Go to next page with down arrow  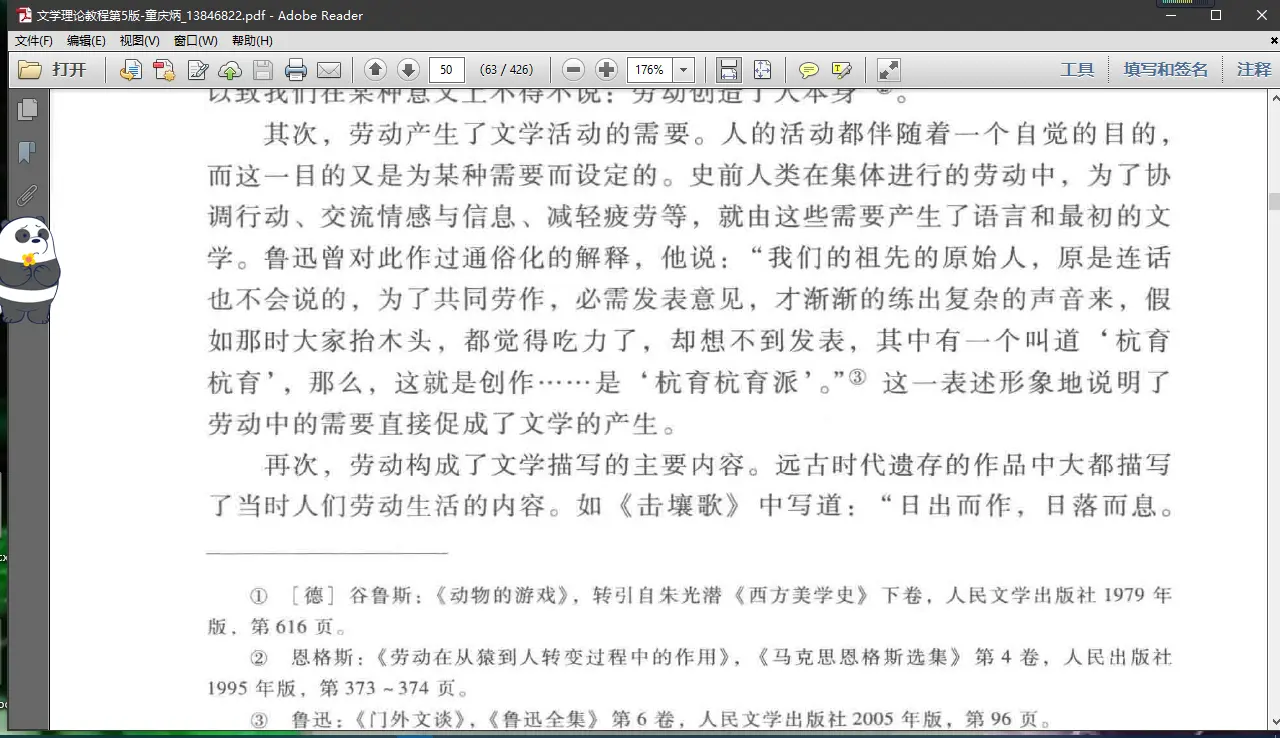(408, 70)
